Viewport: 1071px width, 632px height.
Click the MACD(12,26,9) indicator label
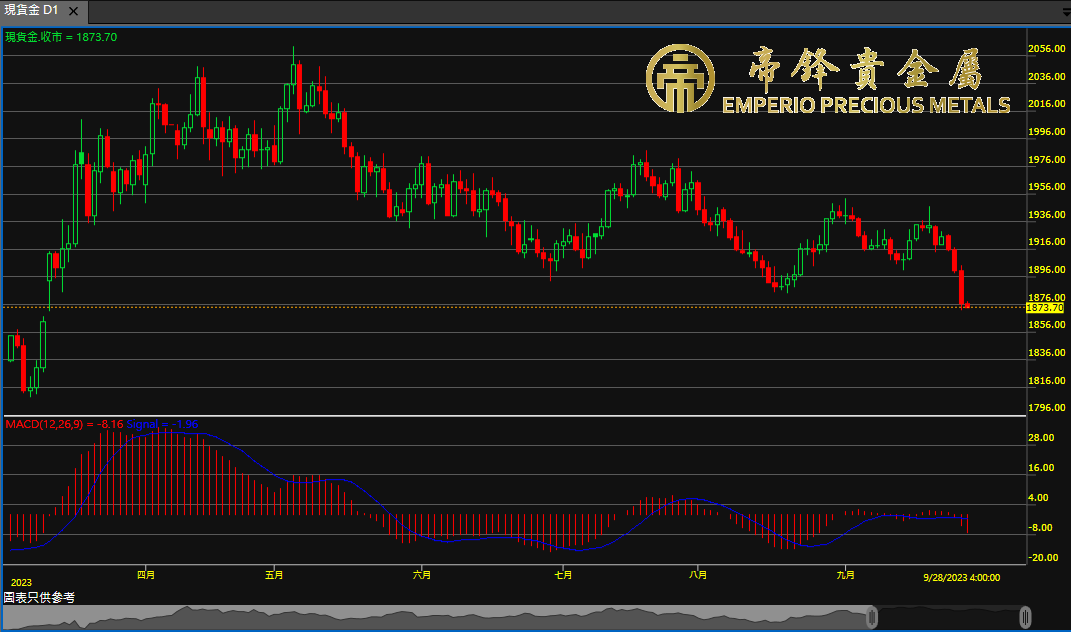[x=48, y=424]
